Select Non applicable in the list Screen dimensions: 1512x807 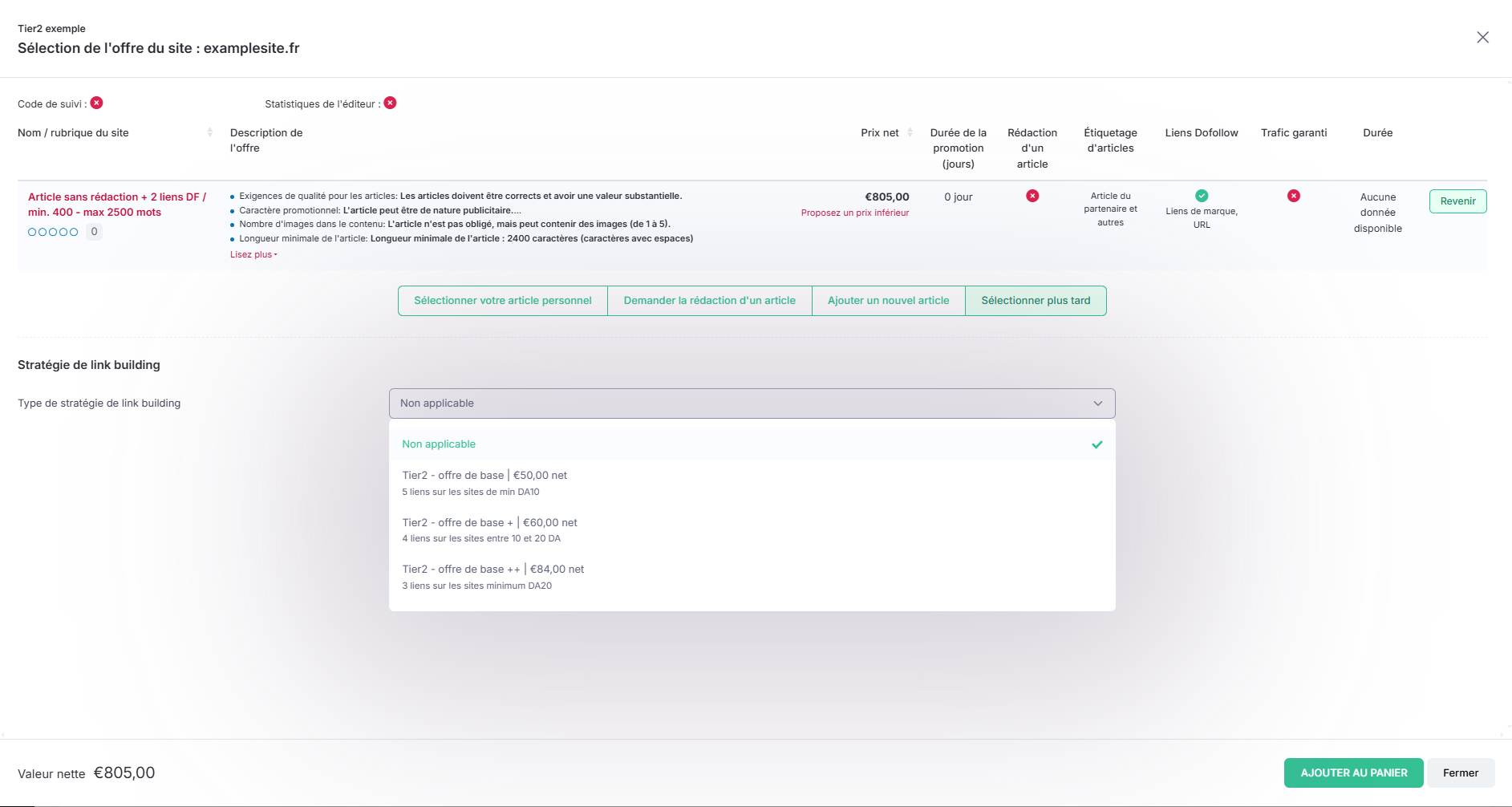tap(752, 444)
